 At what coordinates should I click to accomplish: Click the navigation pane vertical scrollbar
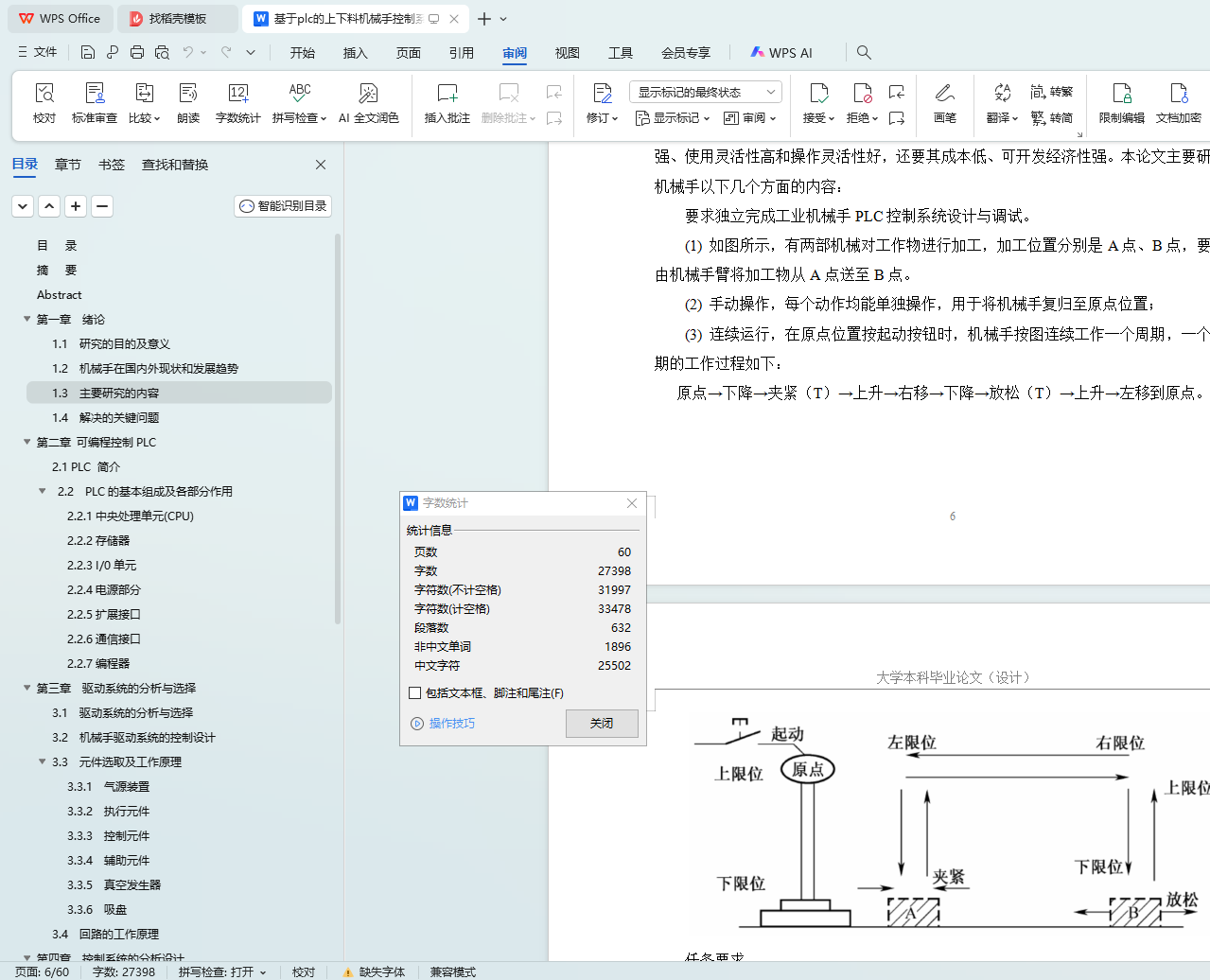338,430
